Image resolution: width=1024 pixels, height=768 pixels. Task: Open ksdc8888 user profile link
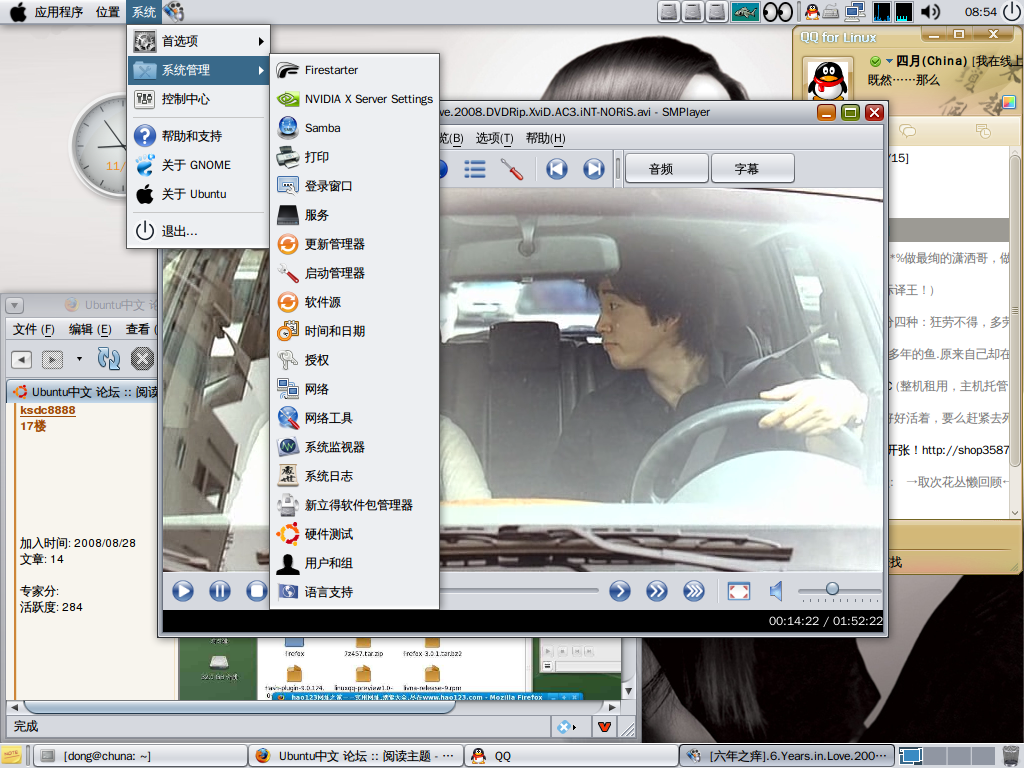[x=48, y=410]
